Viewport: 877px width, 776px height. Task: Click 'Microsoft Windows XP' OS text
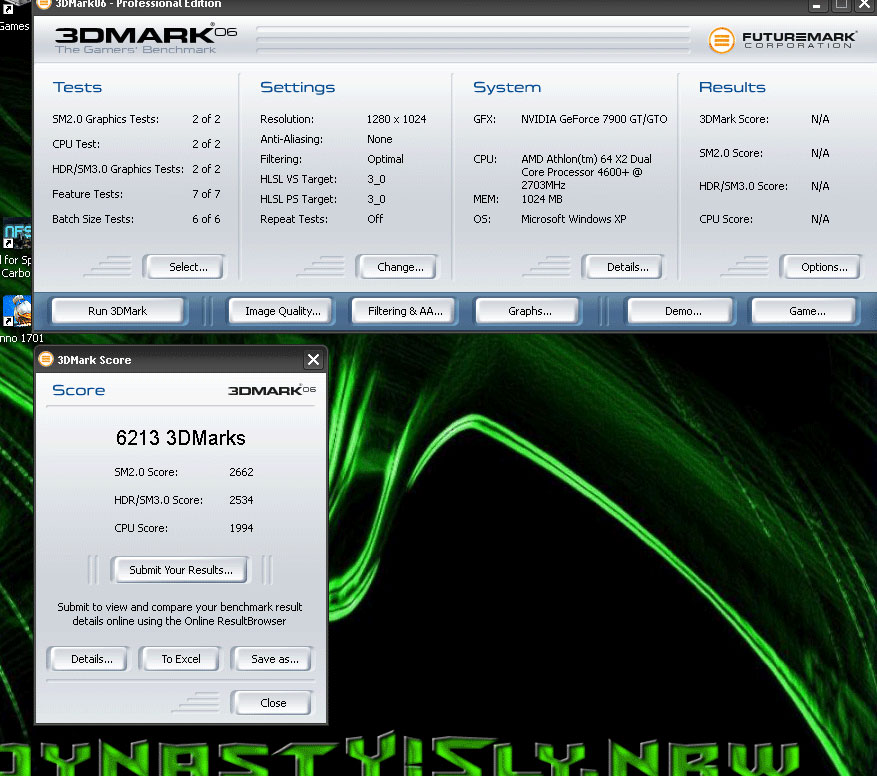573,219
